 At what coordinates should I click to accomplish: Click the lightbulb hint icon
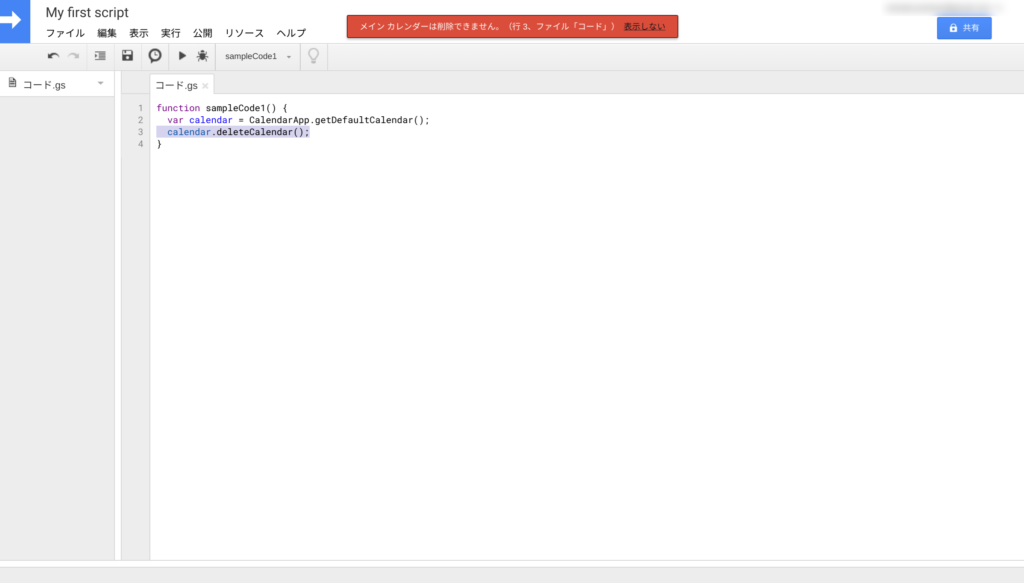(313, 56)
